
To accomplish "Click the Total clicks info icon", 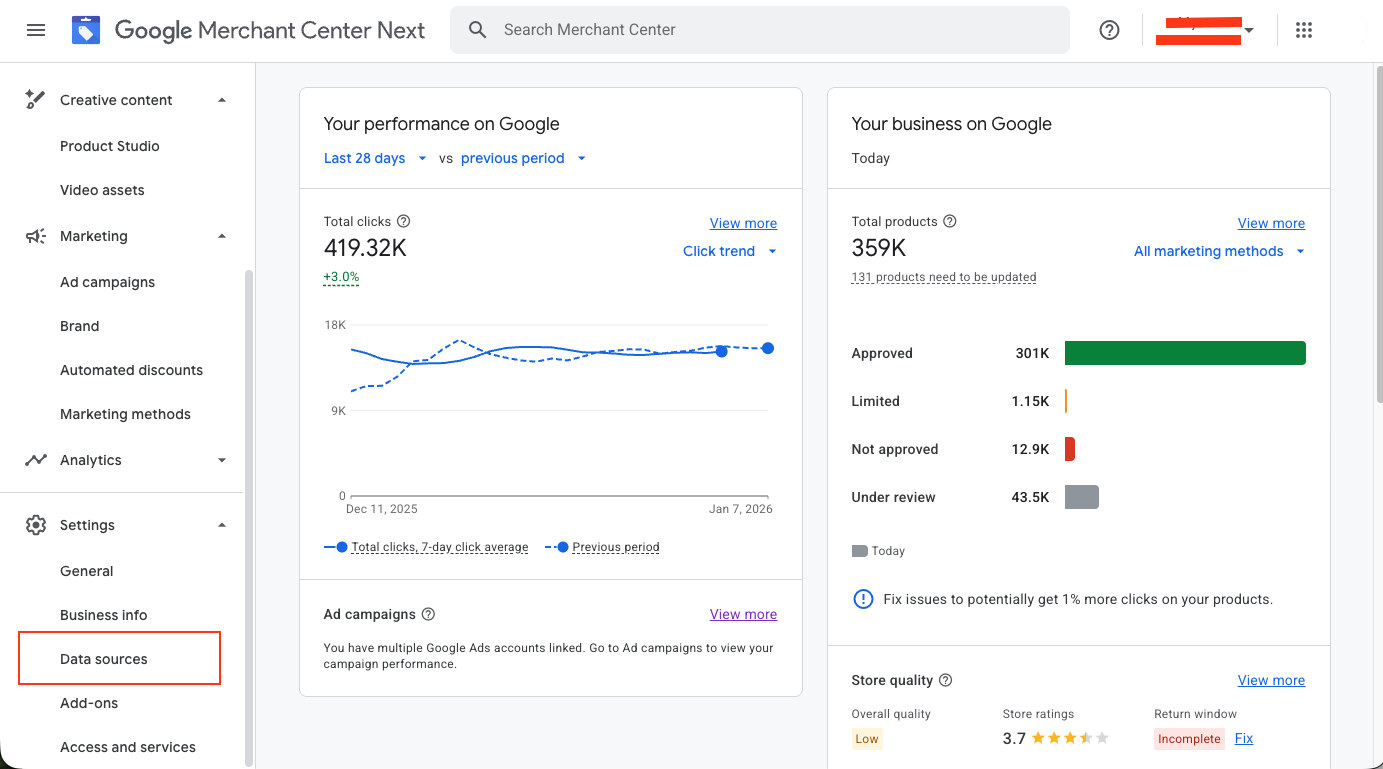I will (404, 222).
